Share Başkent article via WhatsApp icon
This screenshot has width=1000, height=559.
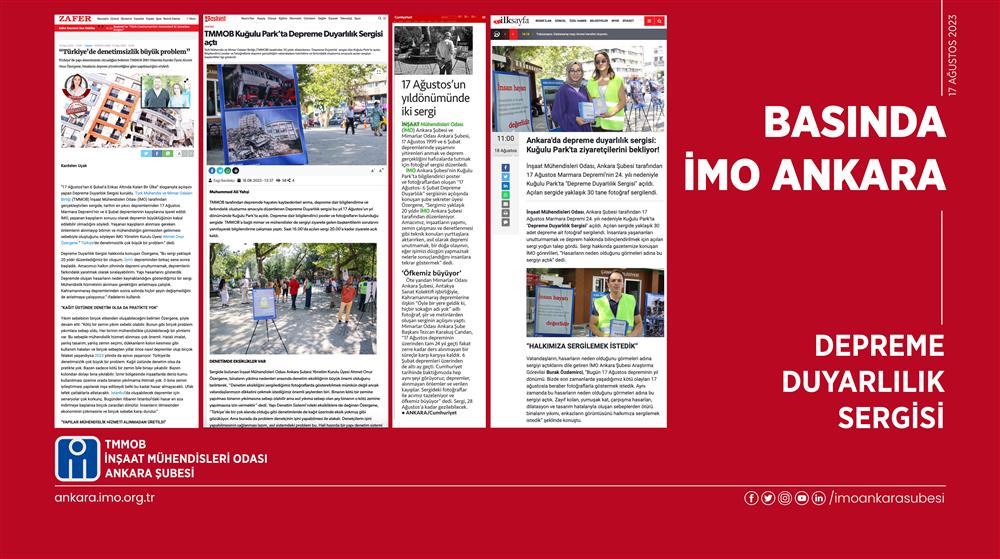pos(228,171)
